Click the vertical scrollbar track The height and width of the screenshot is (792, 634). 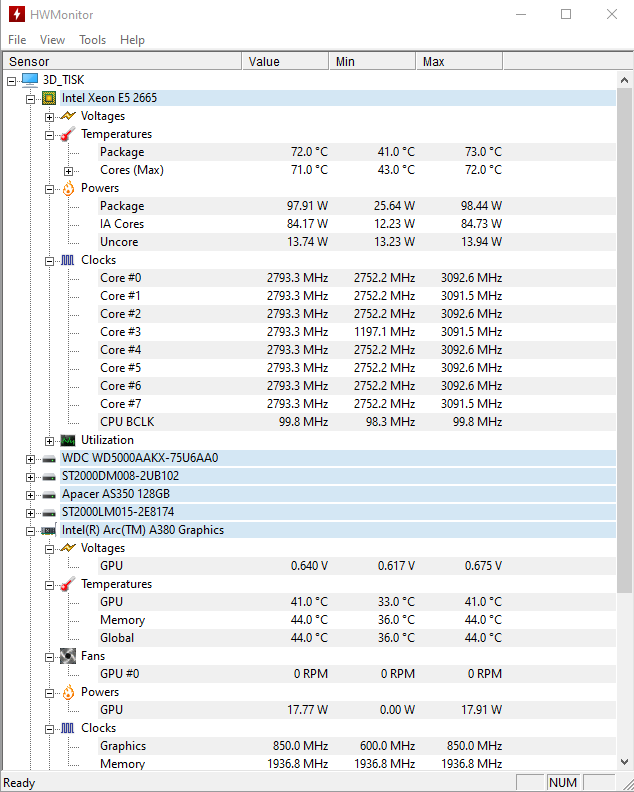tap(625, 500)
